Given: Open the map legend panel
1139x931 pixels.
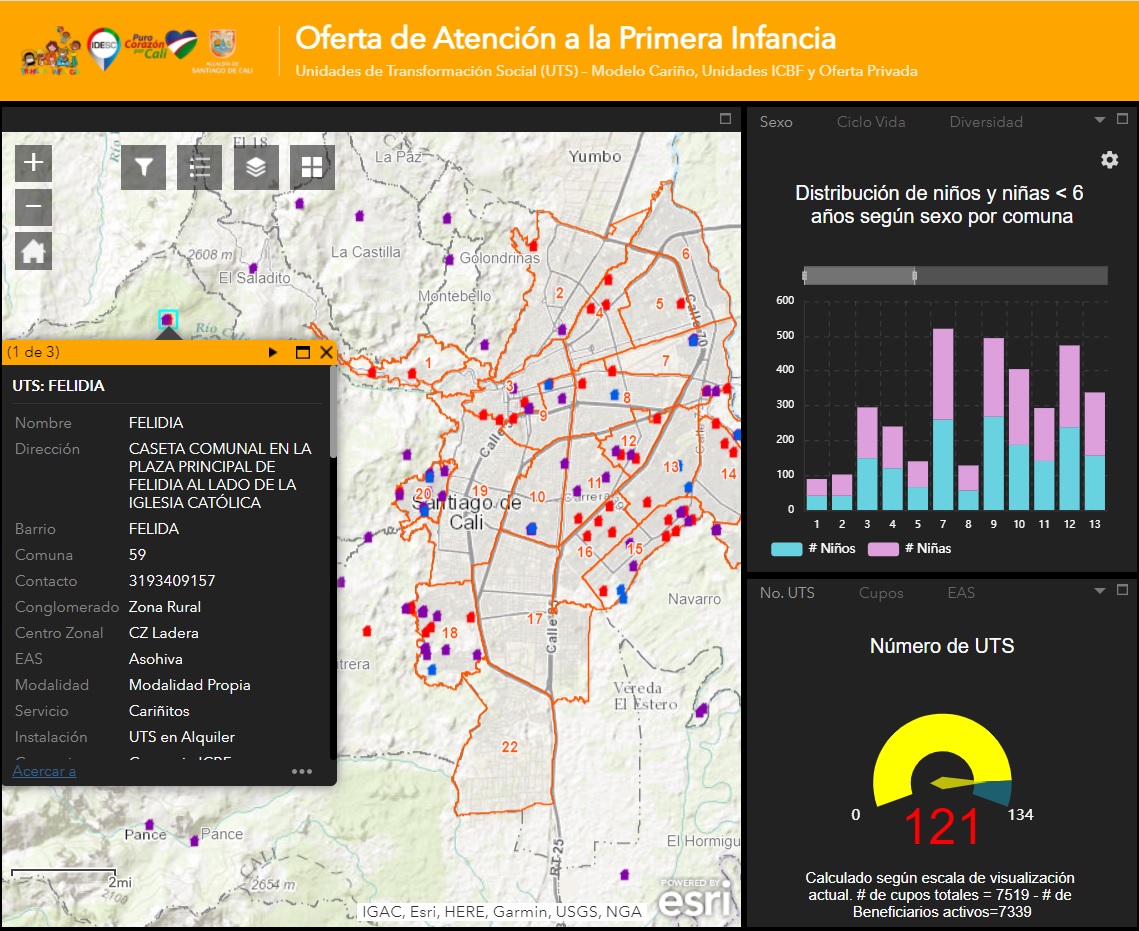Looking at the screenshot, I should [x=199, y=167].
